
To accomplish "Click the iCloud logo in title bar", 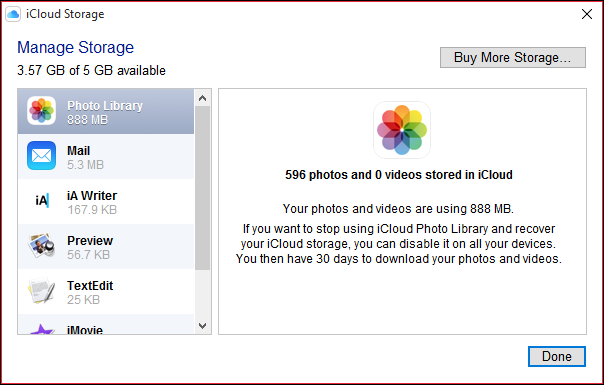I will coord(13,14).
